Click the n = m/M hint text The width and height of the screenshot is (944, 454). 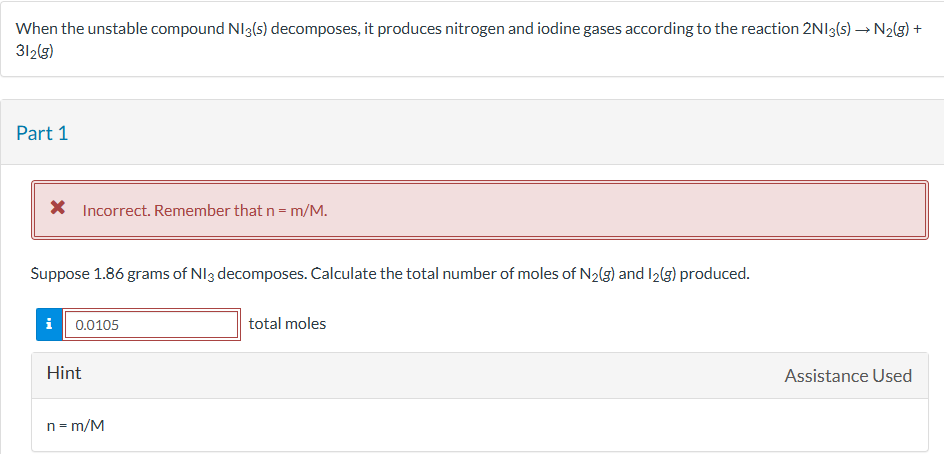[76, 426]
